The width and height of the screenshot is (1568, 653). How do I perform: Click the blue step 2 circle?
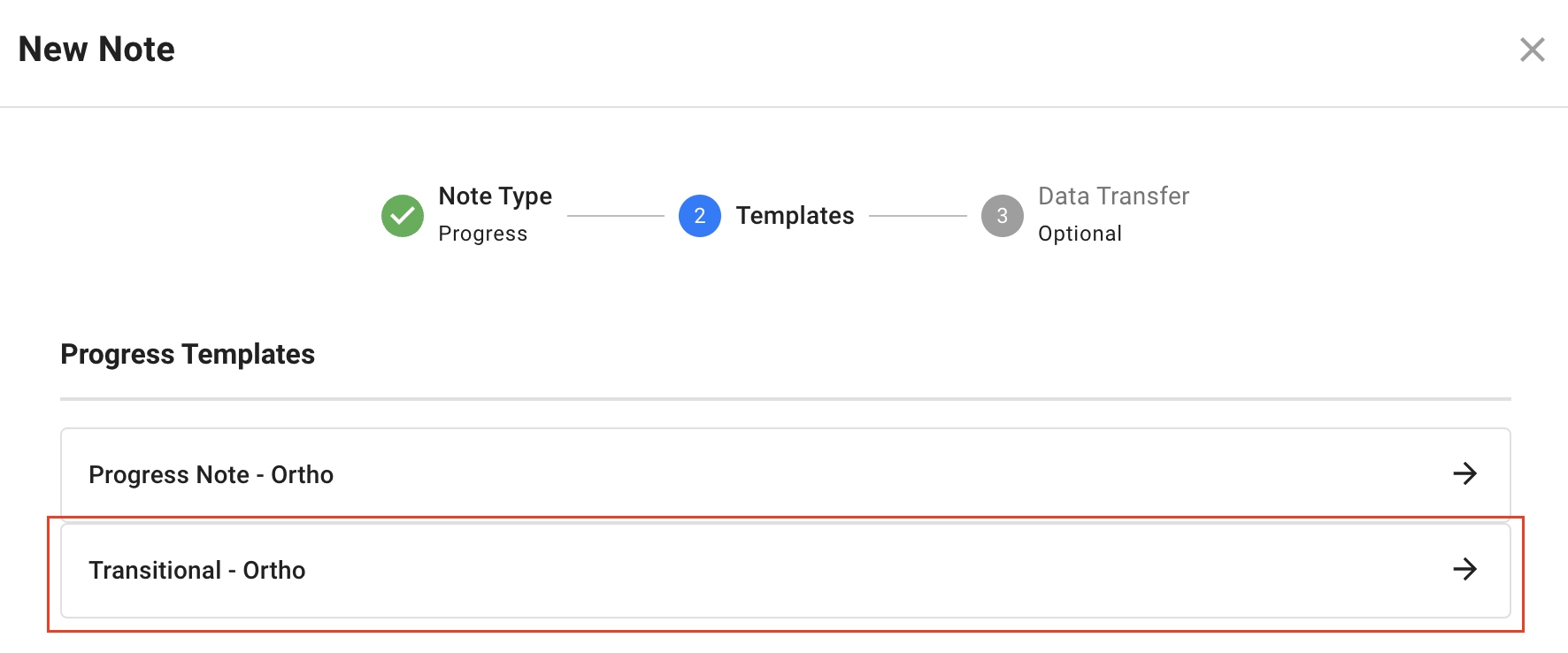point(700,216)
